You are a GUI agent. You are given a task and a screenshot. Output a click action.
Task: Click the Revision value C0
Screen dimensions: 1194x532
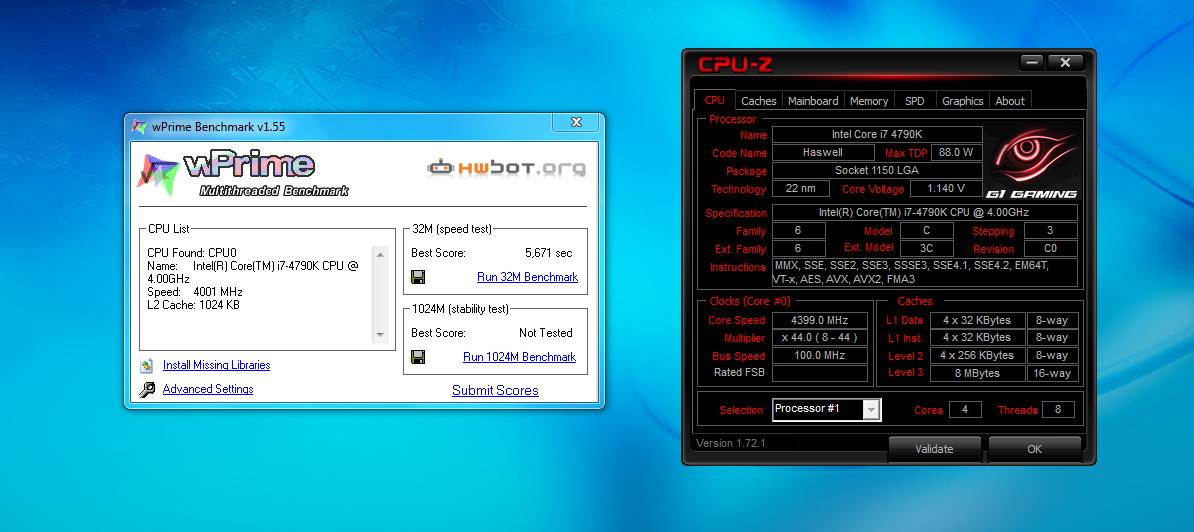pyautogui.click(x=1051, y=249)
